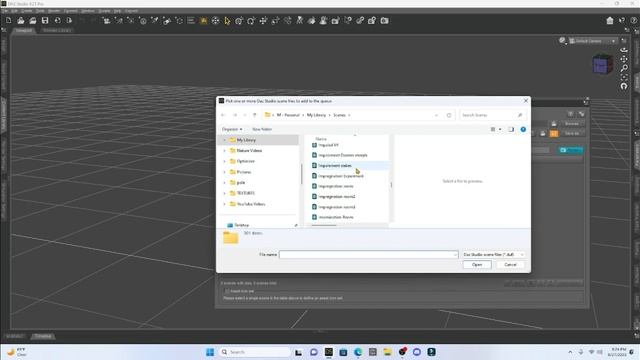Click the back arrow in file dialog
The width and height of the screenshot is (640, 360).
(223, 115)
